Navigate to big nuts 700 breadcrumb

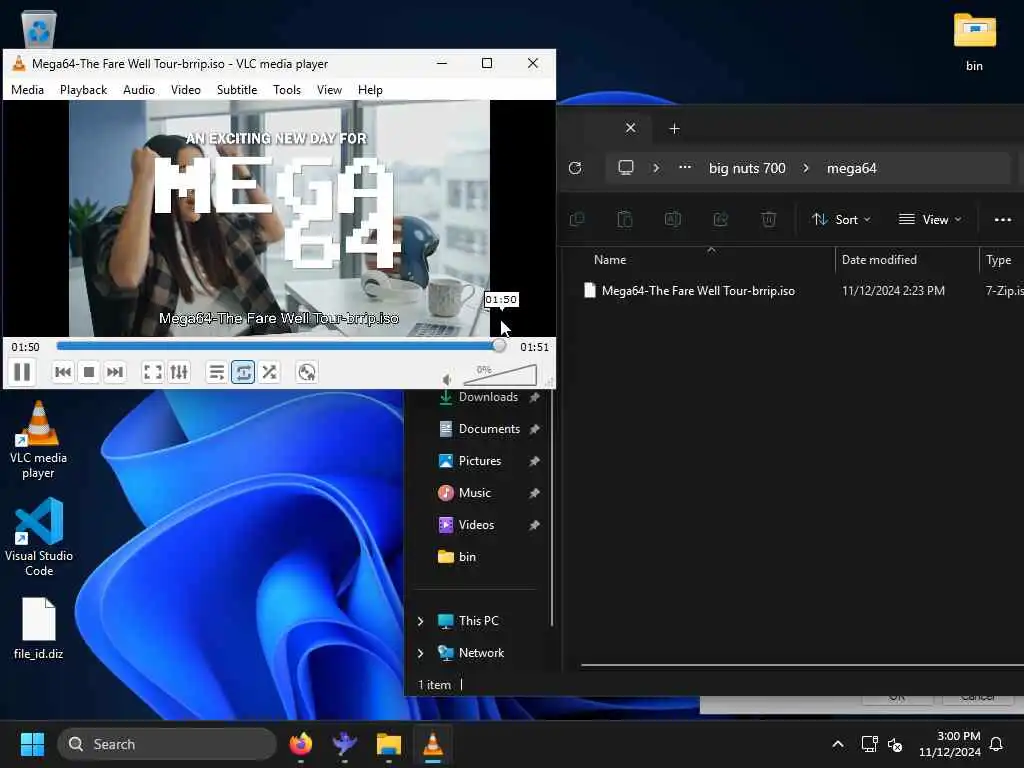point(747,168)
